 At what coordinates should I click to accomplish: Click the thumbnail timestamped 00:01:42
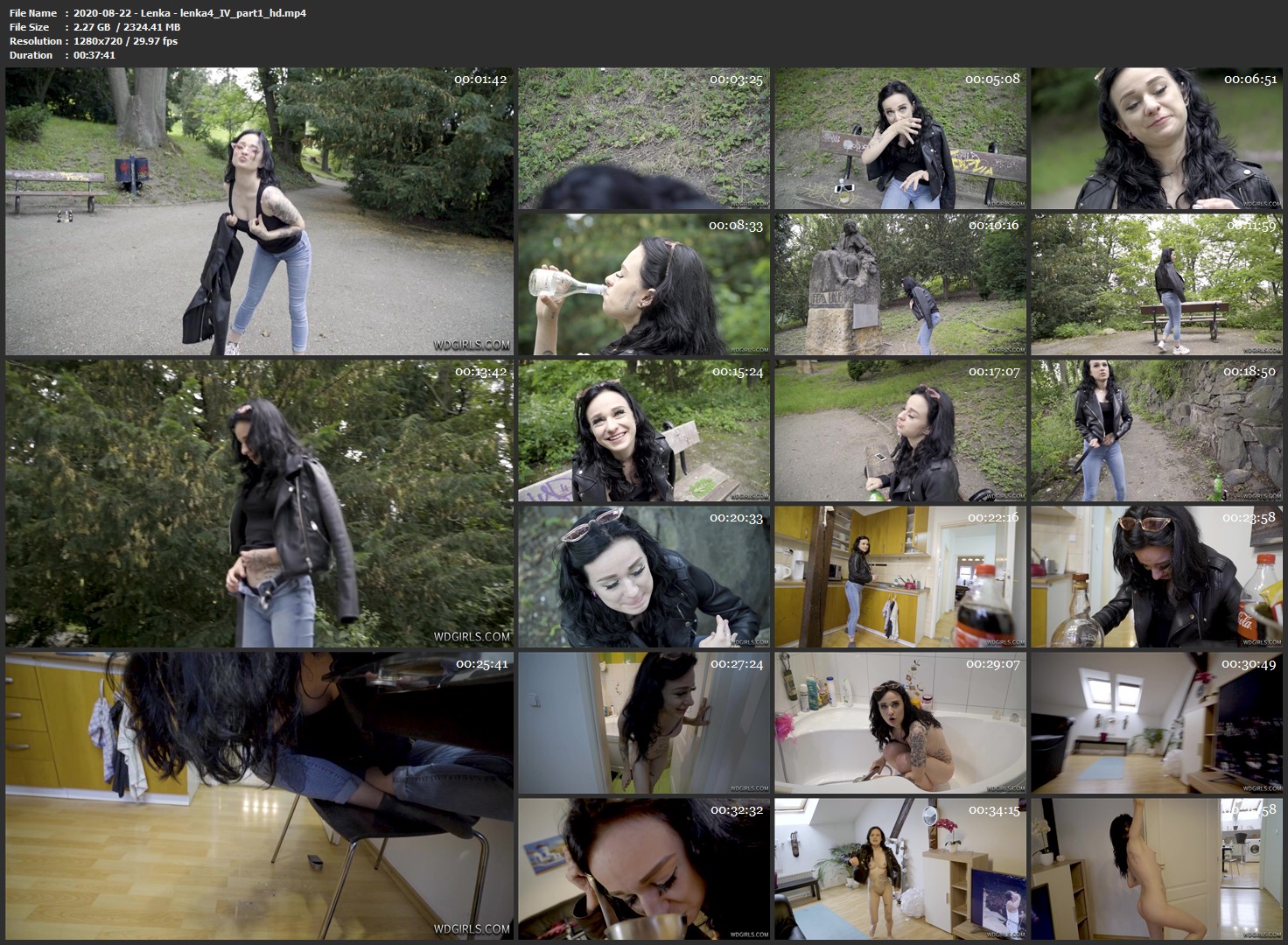coord(259,211)
